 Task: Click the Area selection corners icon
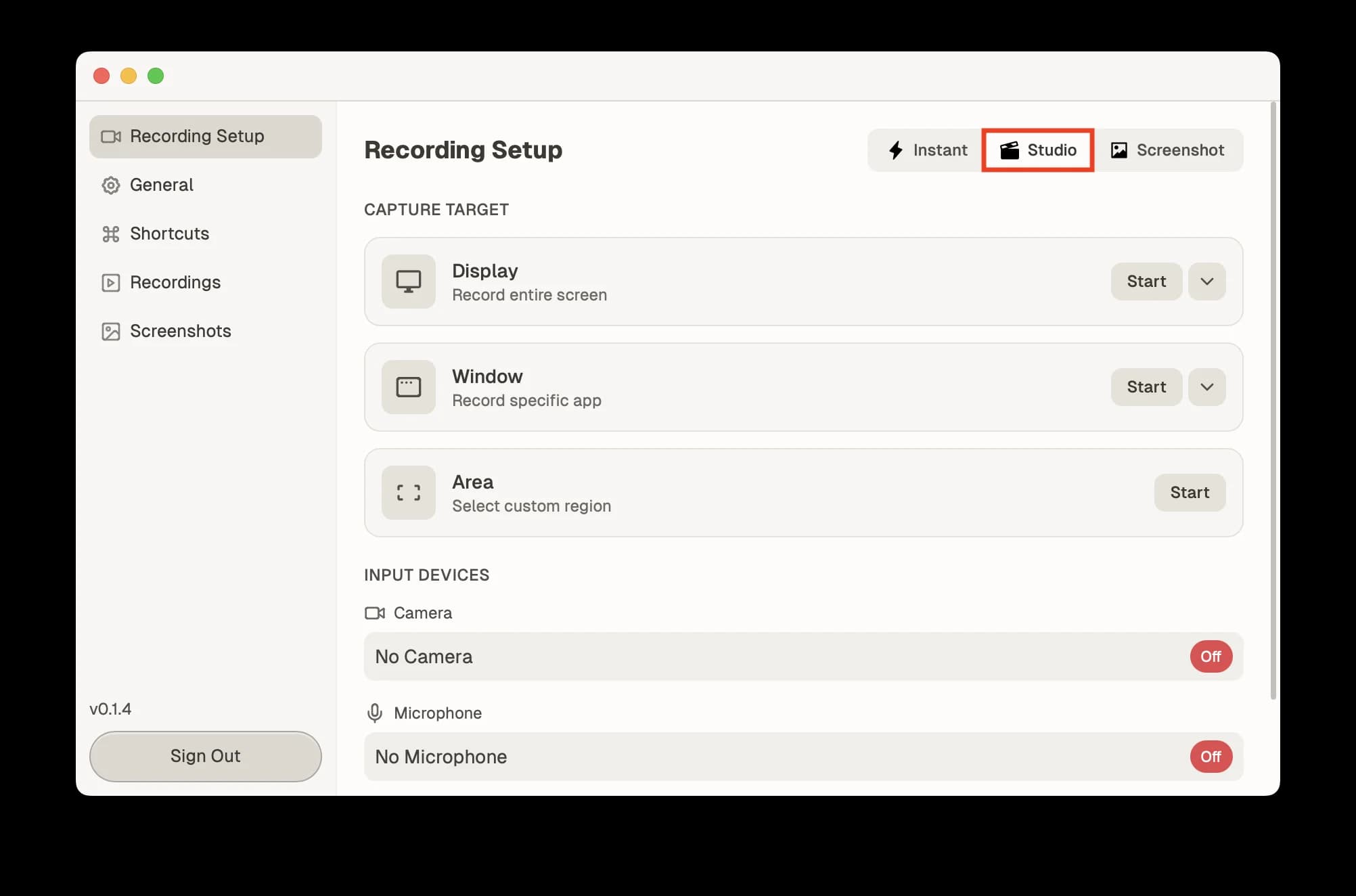(409, 493)
